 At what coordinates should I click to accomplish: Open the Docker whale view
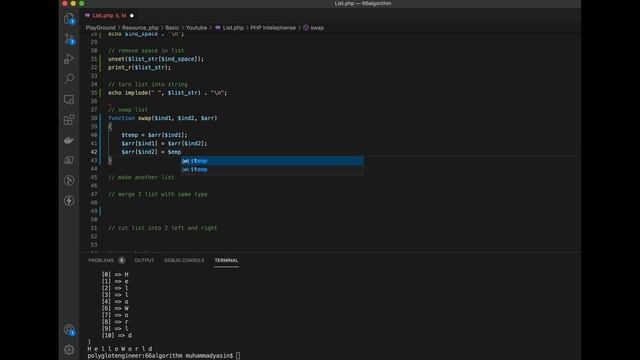coord(69,140)
